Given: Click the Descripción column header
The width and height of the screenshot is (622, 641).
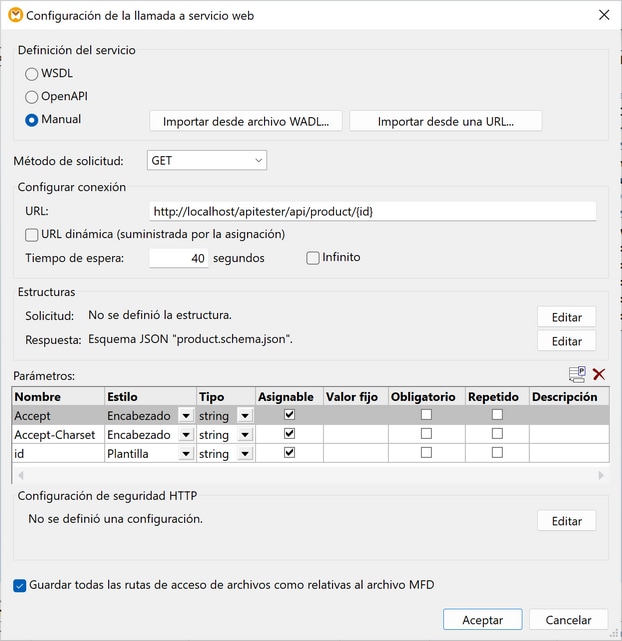Looking at the screenshot, I should tap(569, 397).
